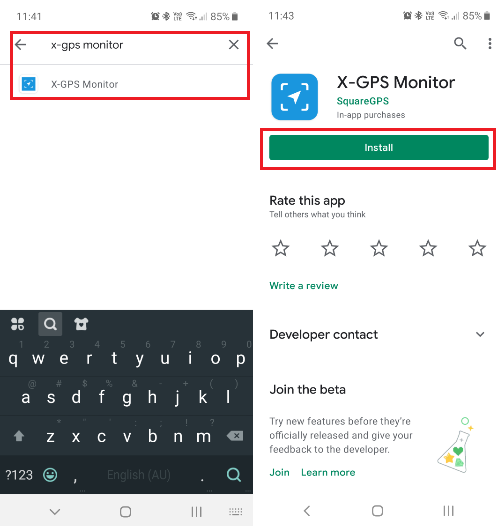Open the emoji keyboard
Viewport: 504px width, 530px height.
tap(50, 475)
